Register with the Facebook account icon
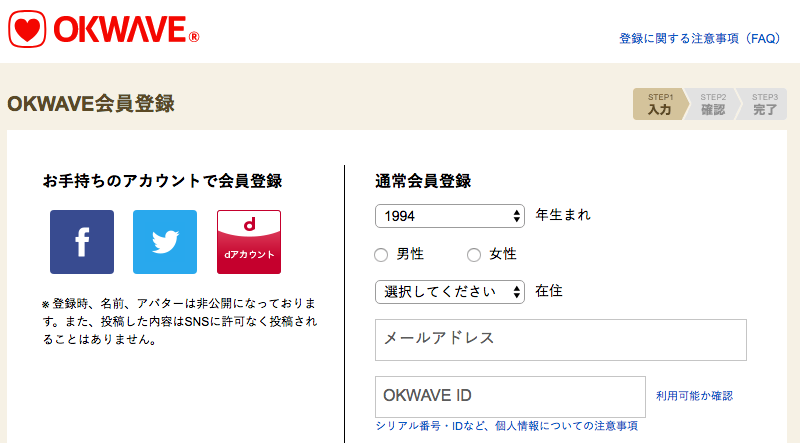800x443 pixels. point(82,242)
